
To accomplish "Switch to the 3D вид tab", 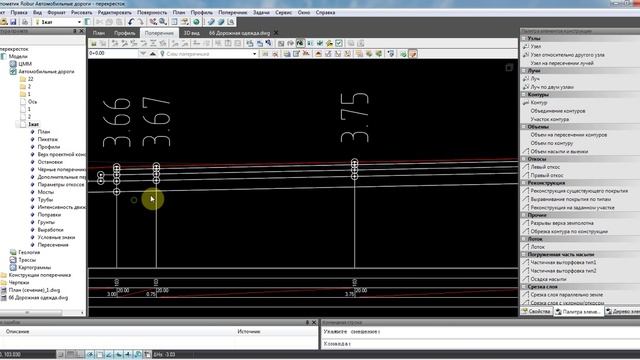I will (x=191, y=33).
